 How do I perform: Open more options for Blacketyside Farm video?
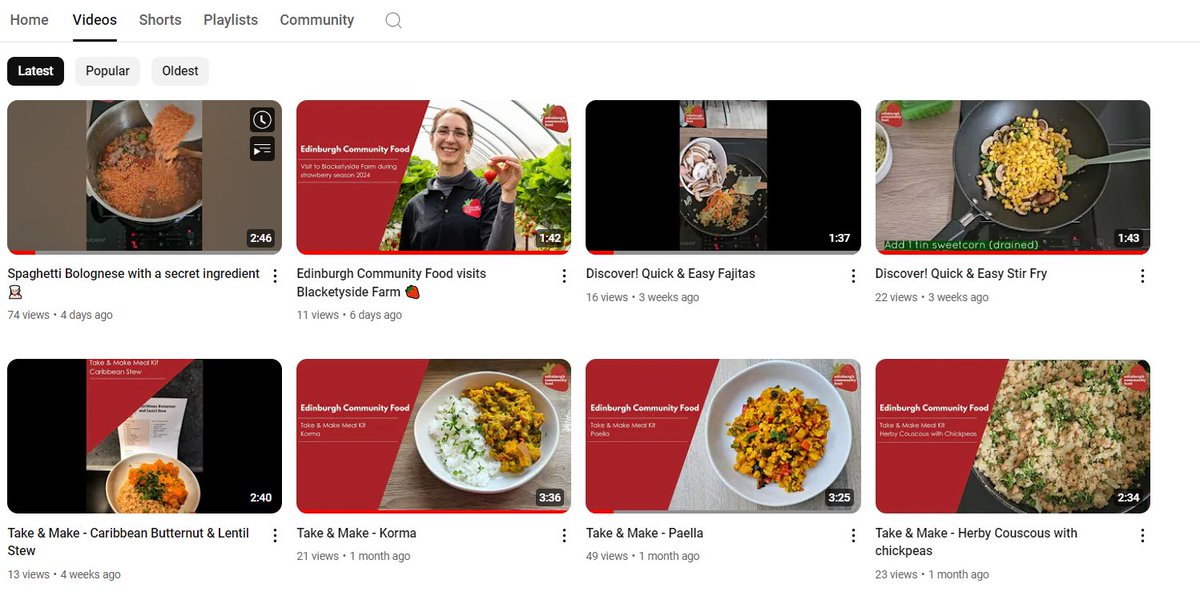pos(564,276)
